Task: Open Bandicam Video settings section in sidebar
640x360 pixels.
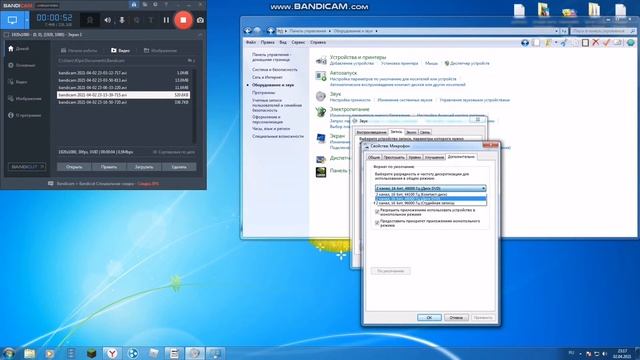Action: coord(18,82)
